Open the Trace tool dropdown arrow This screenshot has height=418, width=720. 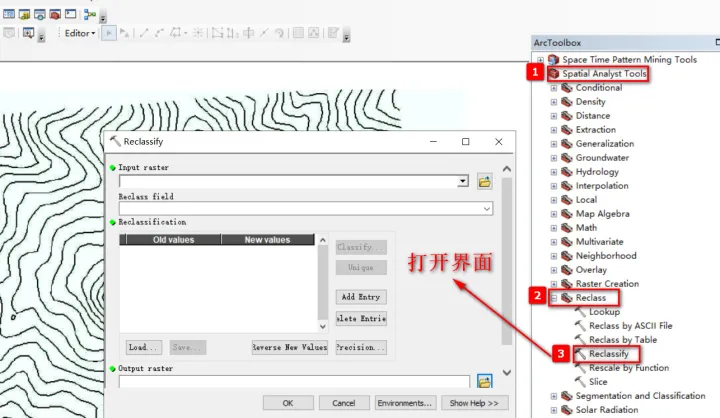click(185, 34)
